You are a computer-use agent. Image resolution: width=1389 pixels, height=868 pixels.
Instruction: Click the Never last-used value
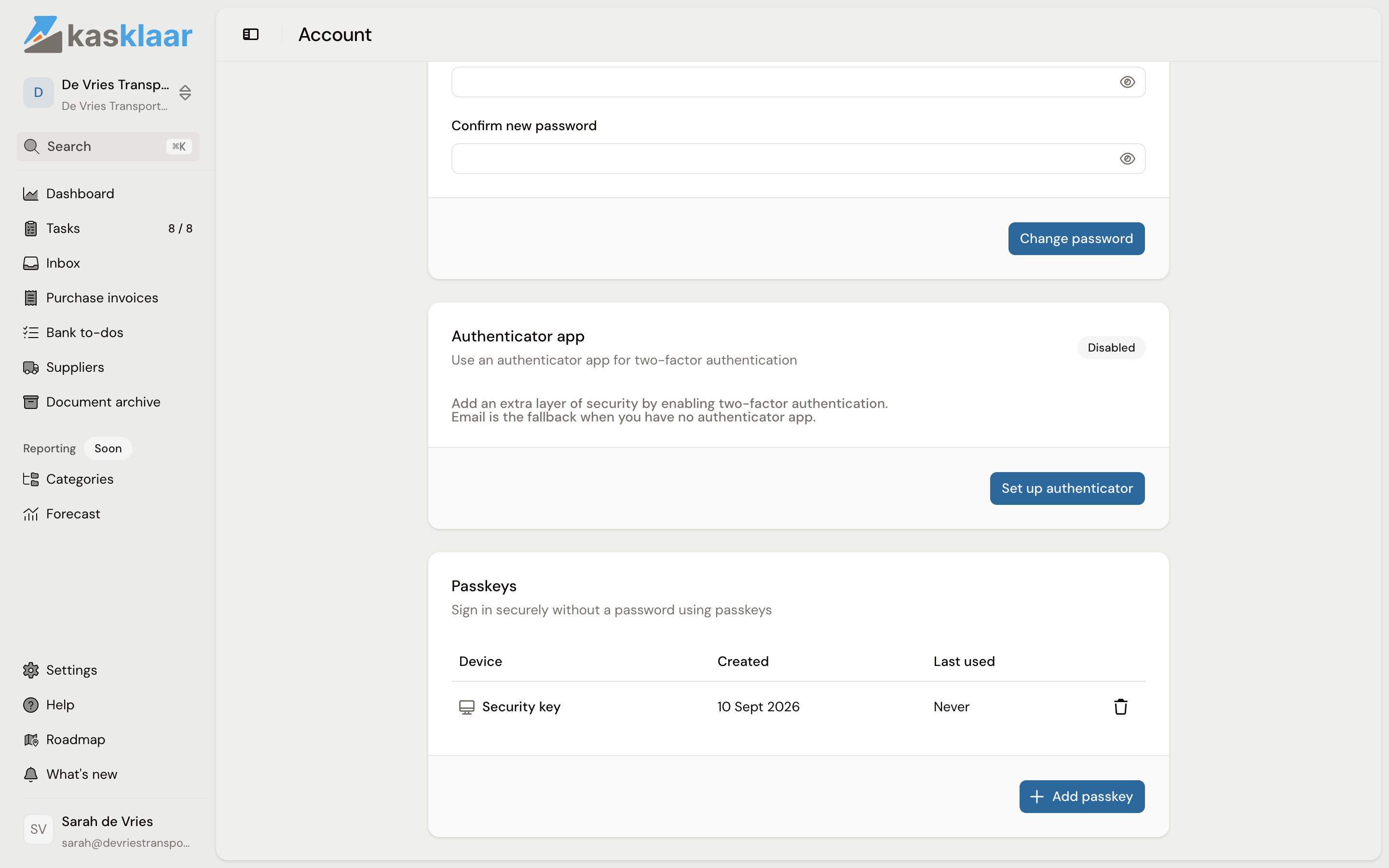951,706
